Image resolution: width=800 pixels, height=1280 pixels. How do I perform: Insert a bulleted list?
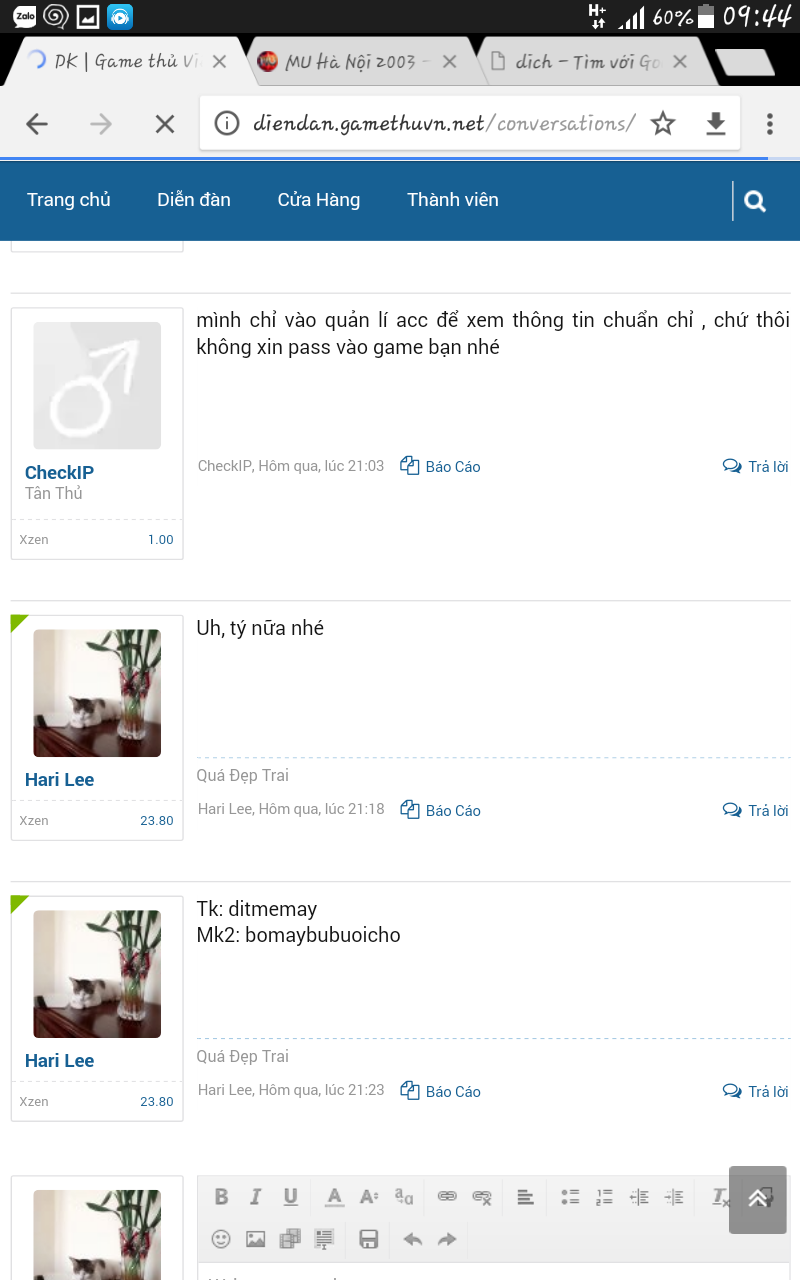[x=570, y=1197]
